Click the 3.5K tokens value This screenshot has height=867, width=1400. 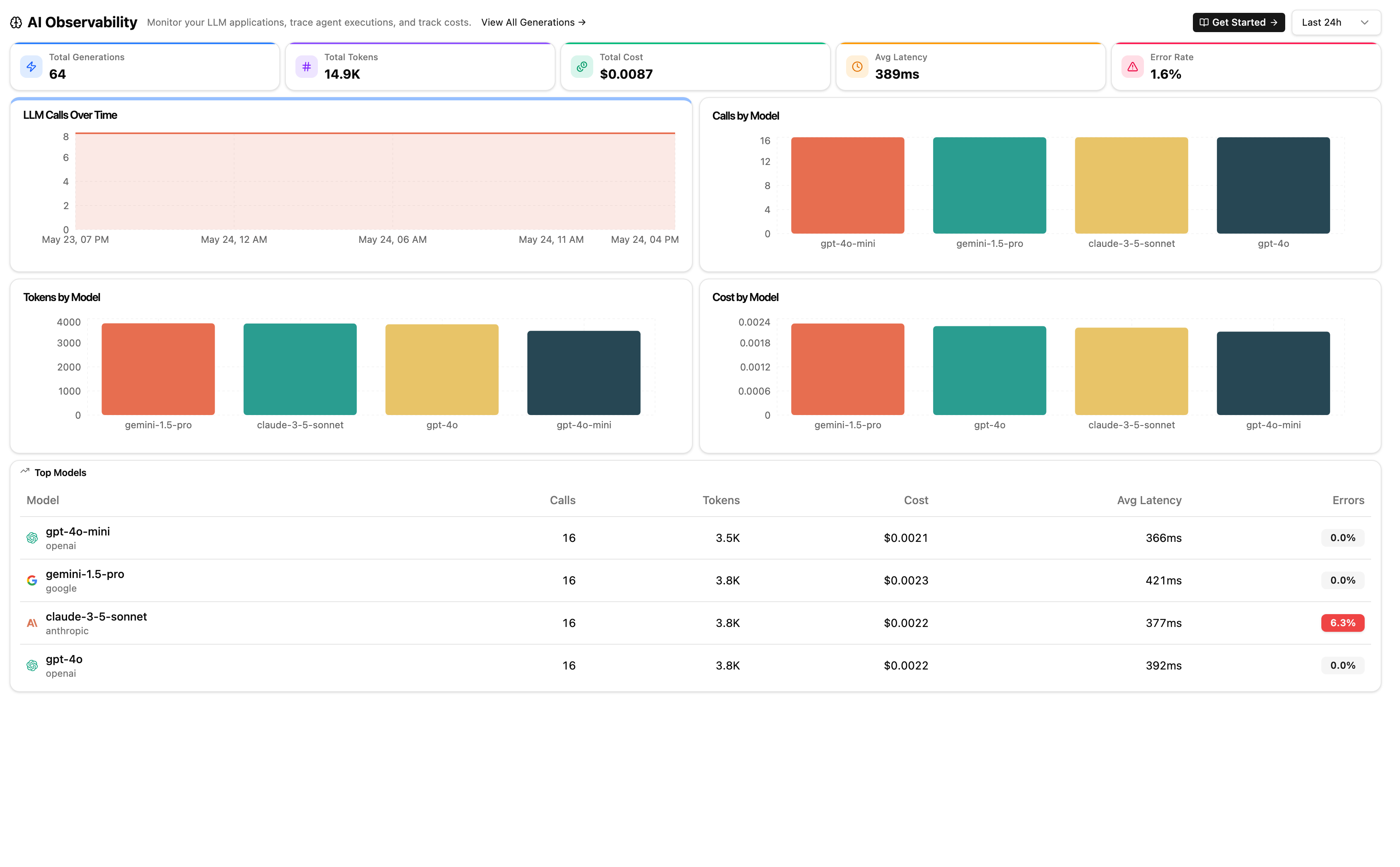[x=728, y=538]
